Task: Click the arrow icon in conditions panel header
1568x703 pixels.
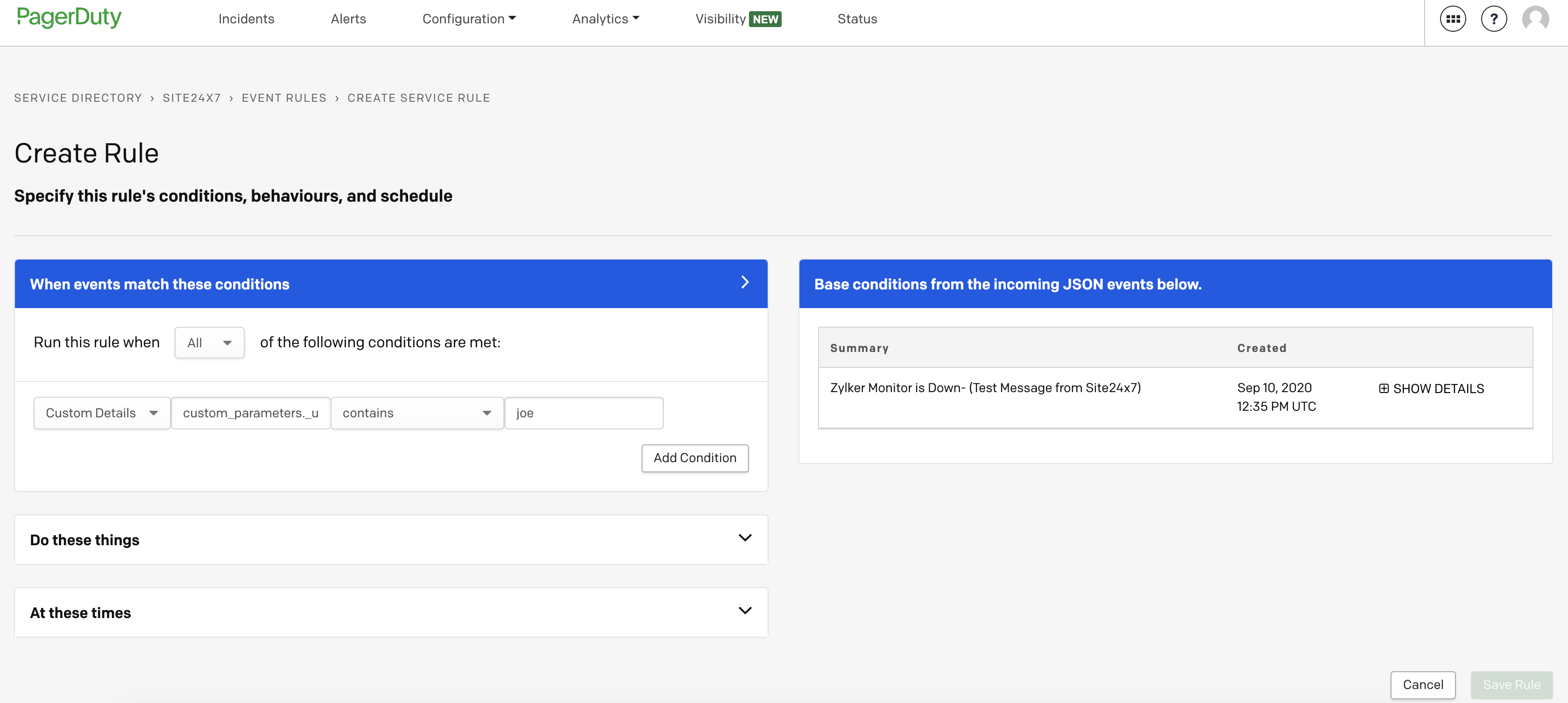Action: pos(744,282)
